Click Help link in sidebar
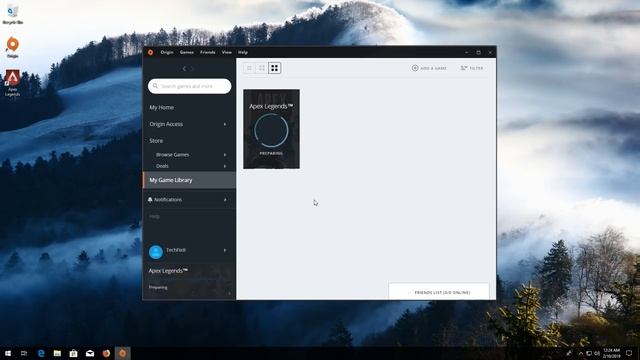This screenshot has height=360, width=640. pos(154,216)
